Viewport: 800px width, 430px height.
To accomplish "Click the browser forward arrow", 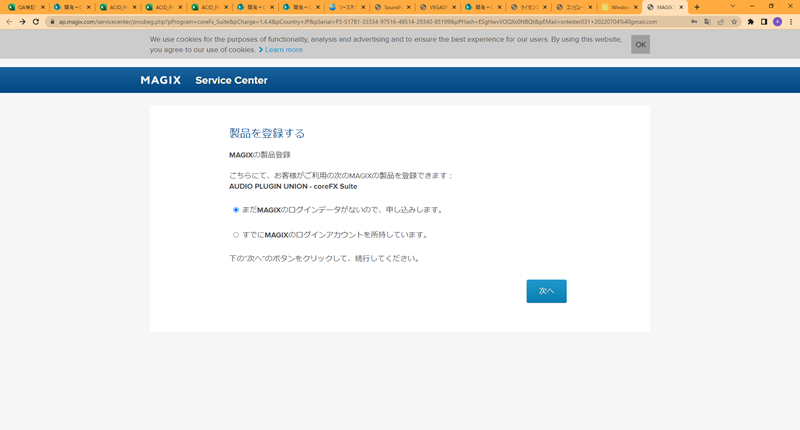I will point(22,22).
